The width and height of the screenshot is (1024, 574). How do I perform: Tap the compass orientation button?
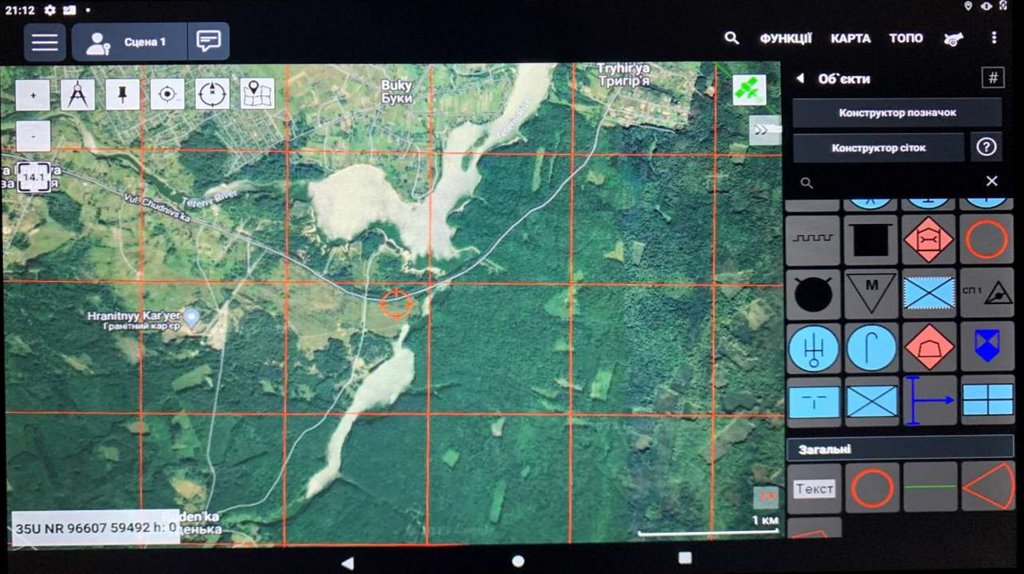(212, 95)
